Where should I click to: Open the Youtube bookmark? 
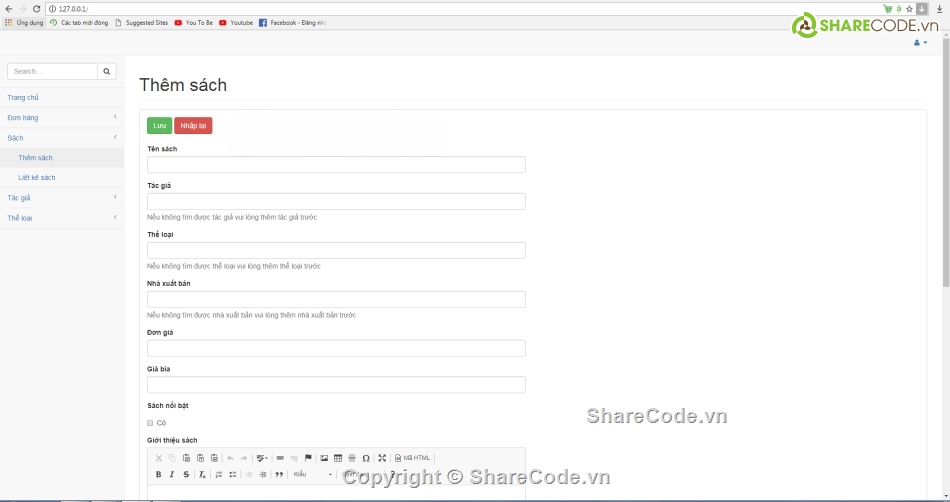(x=236, y=22)
